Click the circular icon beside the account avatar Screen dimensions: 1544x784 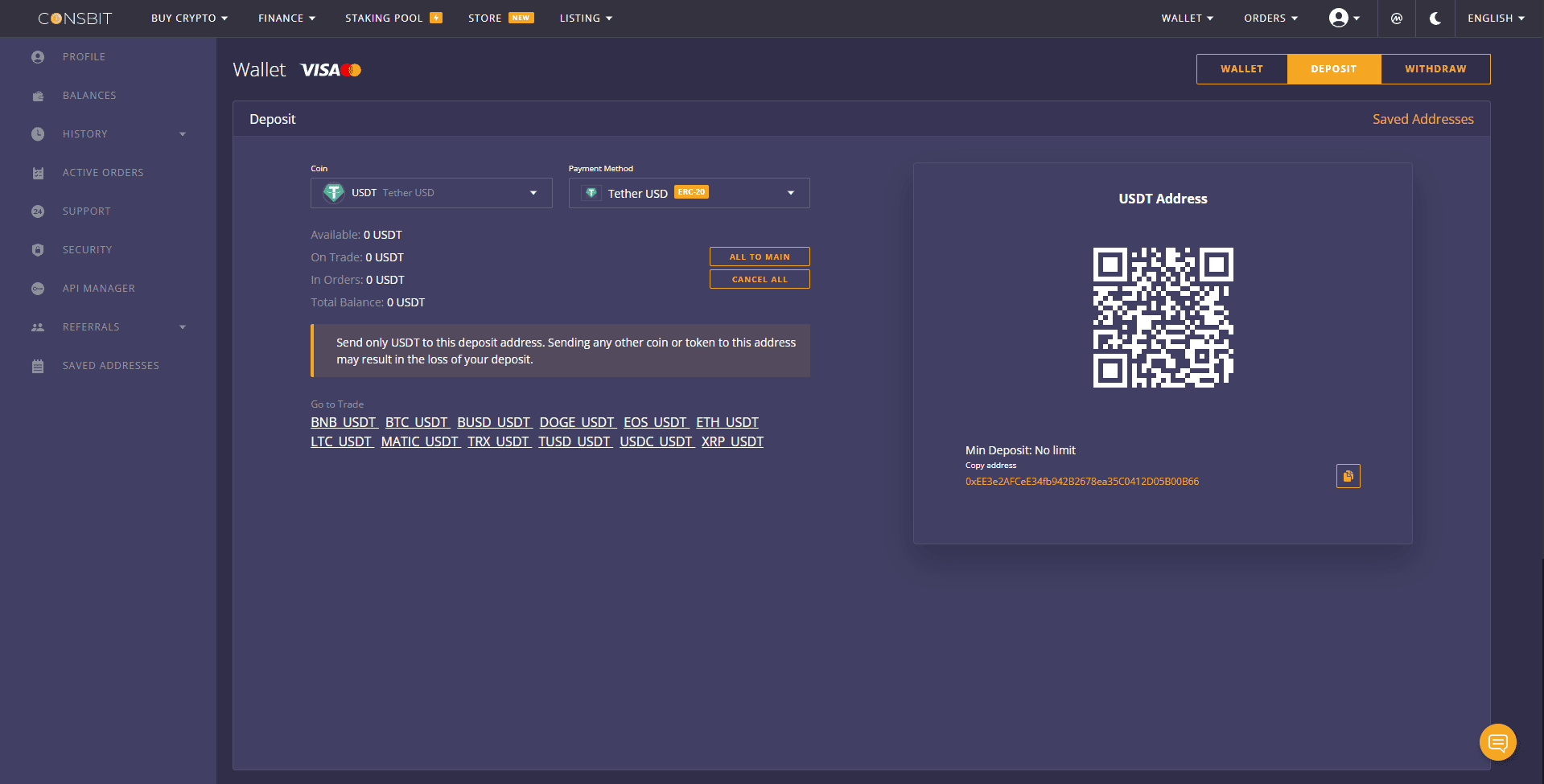coord(1397,18)
